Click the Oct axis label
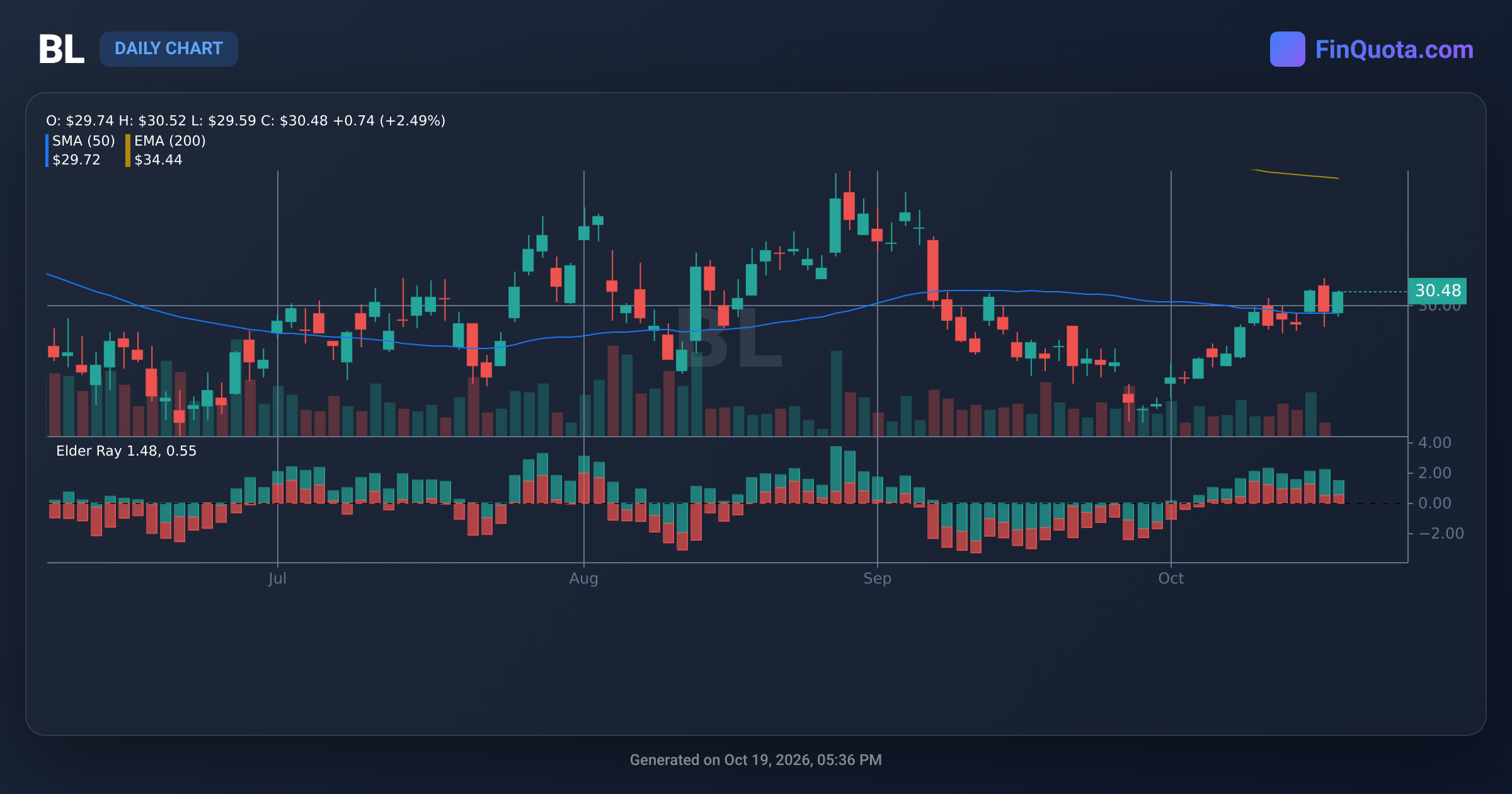Screen dimensions: 1512x794 [x=1171, y=578]
